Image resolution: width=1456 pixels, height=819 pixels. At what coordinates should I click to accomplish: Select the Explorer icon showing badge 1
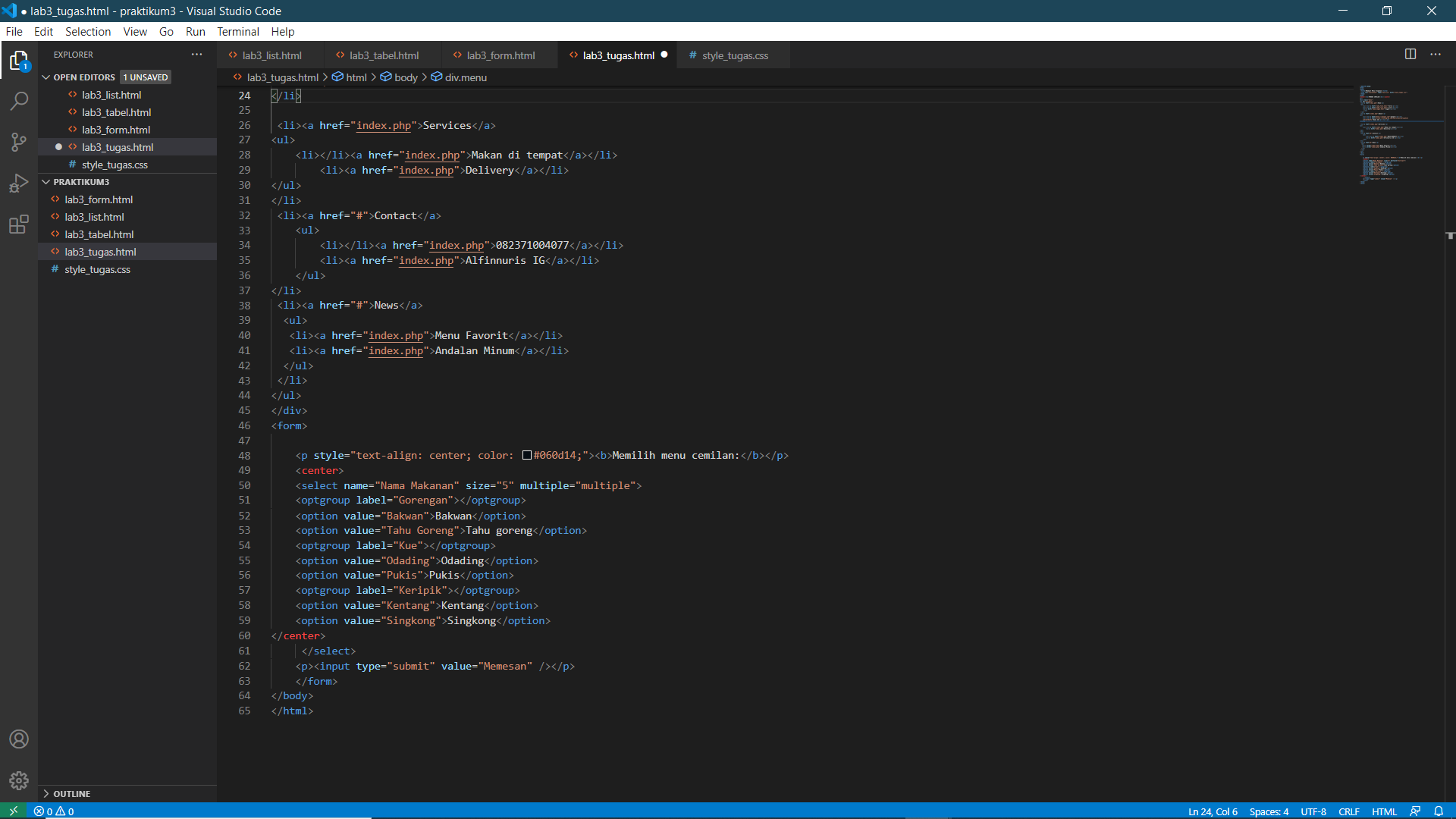pos(19,61)
